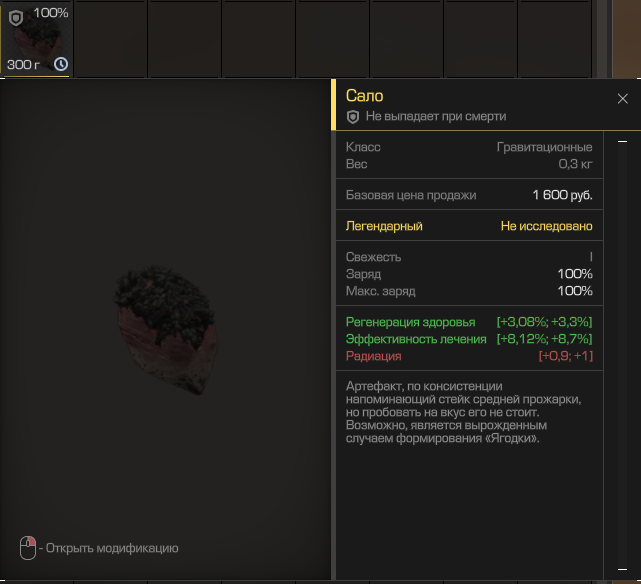Click the Сало item title
Screen dimensions: 641x584
(365, 96)
